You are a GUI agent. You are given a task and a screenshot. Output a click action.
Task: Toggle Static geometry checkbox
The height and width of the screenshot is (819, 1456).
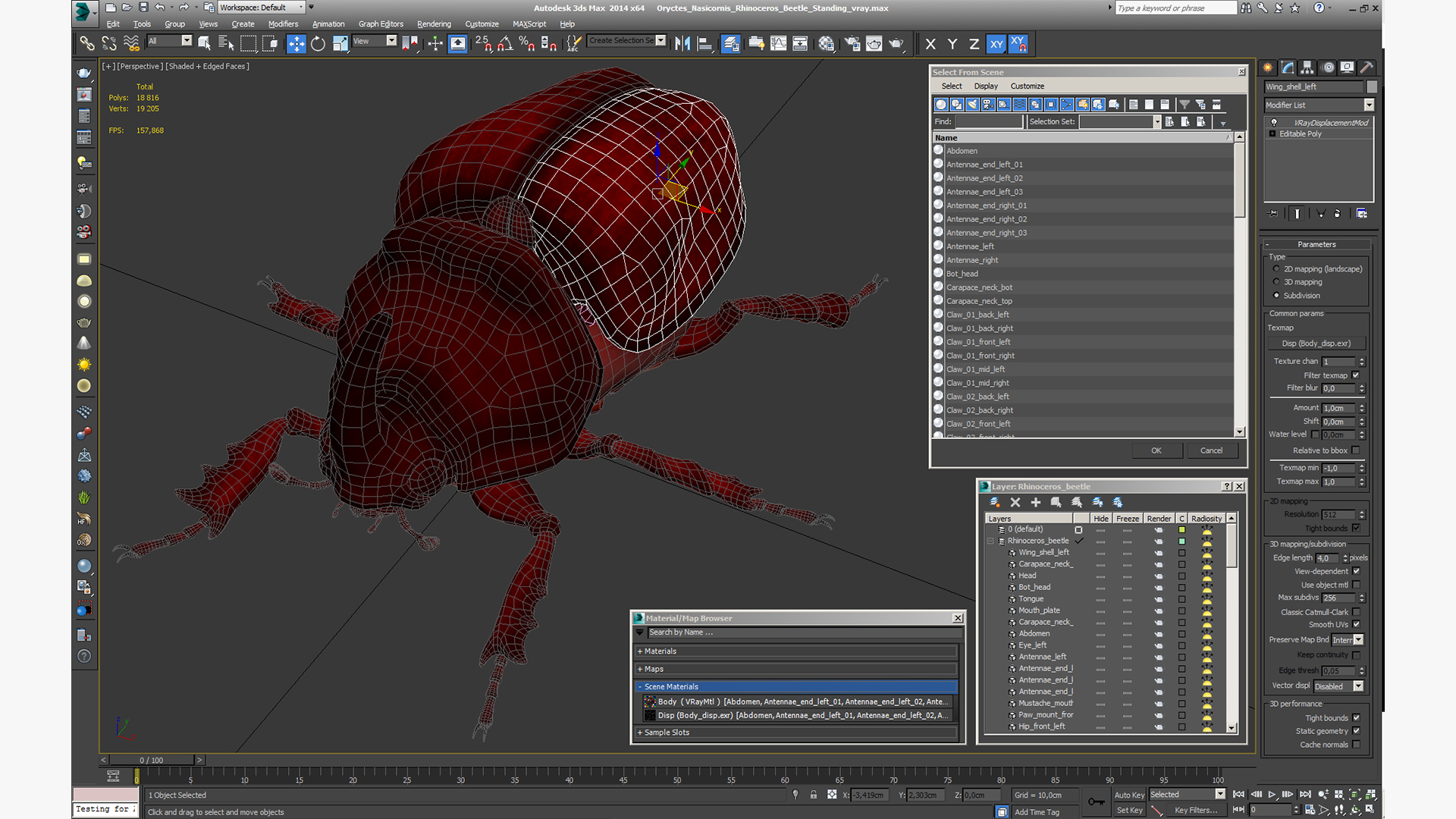(x=1356, y=731)
